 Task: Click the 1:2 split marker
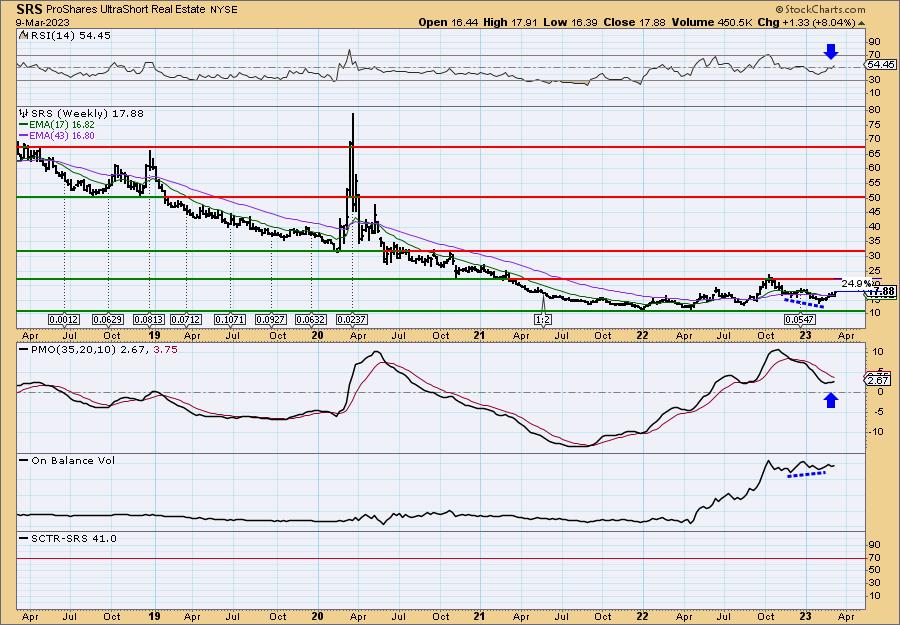click(542, 320)
